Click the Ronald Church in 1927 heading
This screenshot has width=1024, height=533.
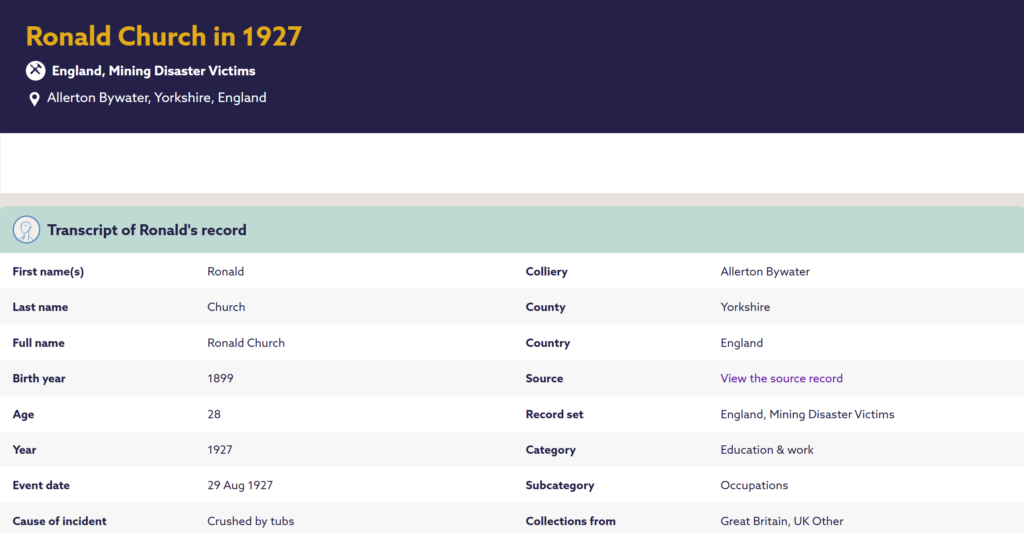pos(164,37)
